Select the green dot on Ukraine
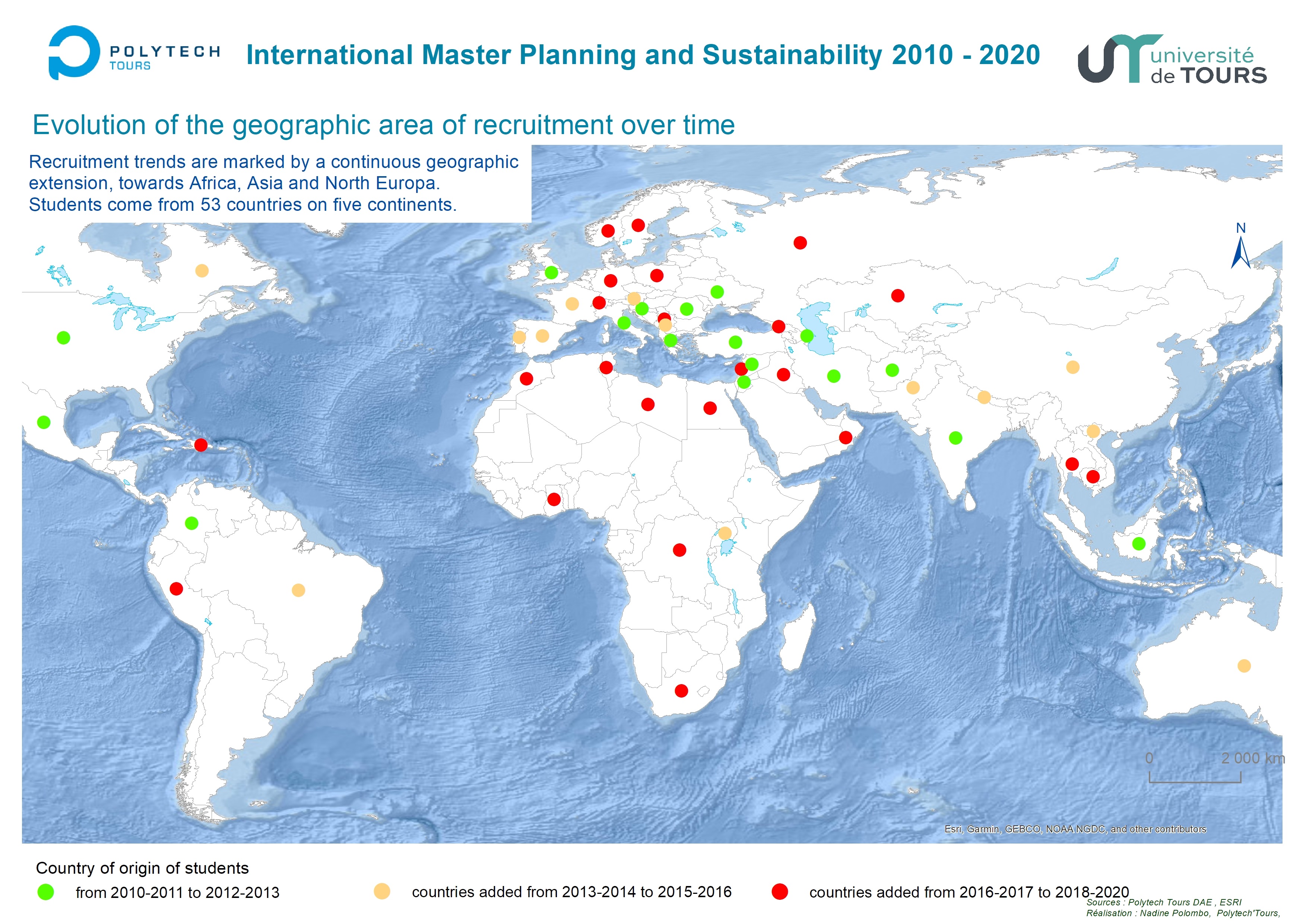 point(717,292)
